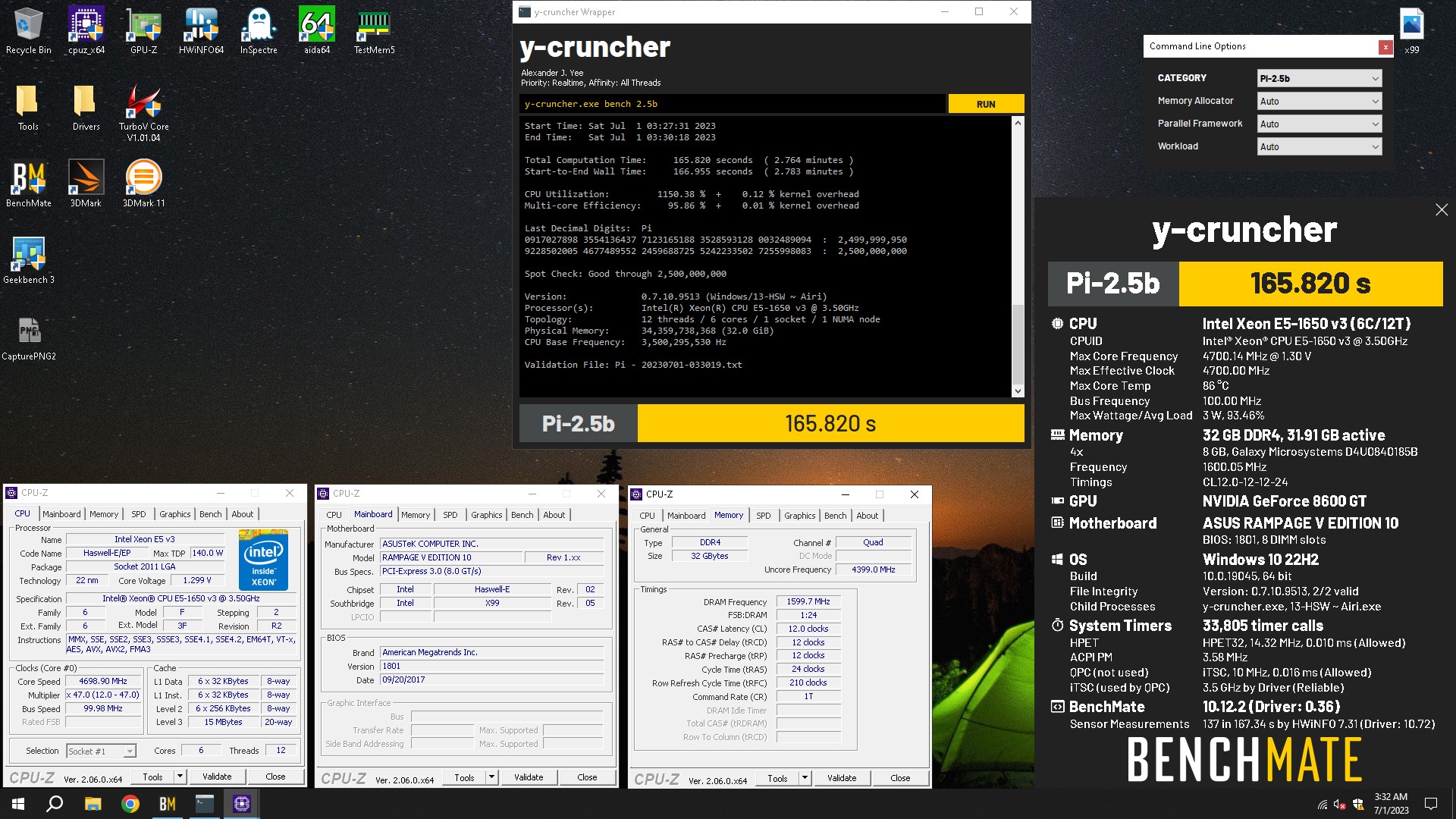
Task: Expand the Parallel Framework dropdown
Action: [x=1319, y=124]
